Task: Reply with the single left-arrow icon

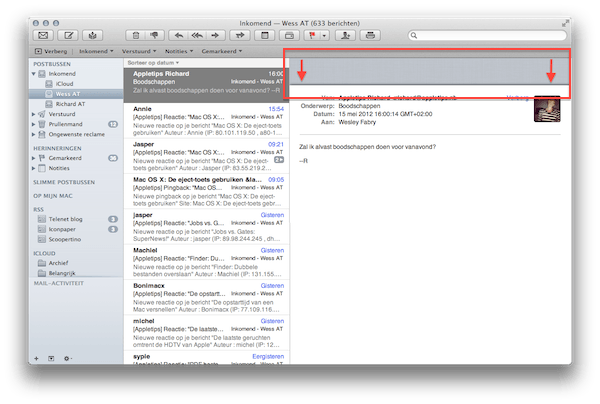Action: 178,36
